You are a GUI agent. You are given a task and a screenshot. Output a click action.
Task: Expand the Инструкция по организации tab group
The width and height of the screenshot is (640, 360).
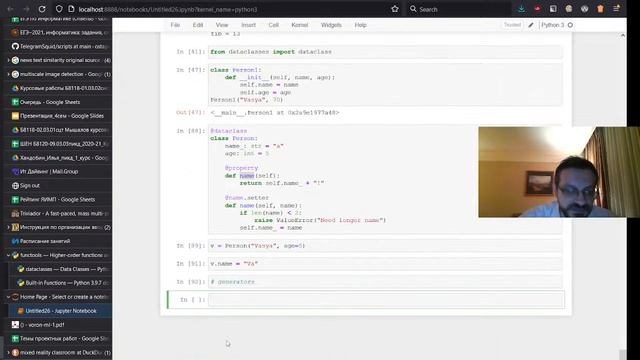pyautogui.click(x=8, y=227)
